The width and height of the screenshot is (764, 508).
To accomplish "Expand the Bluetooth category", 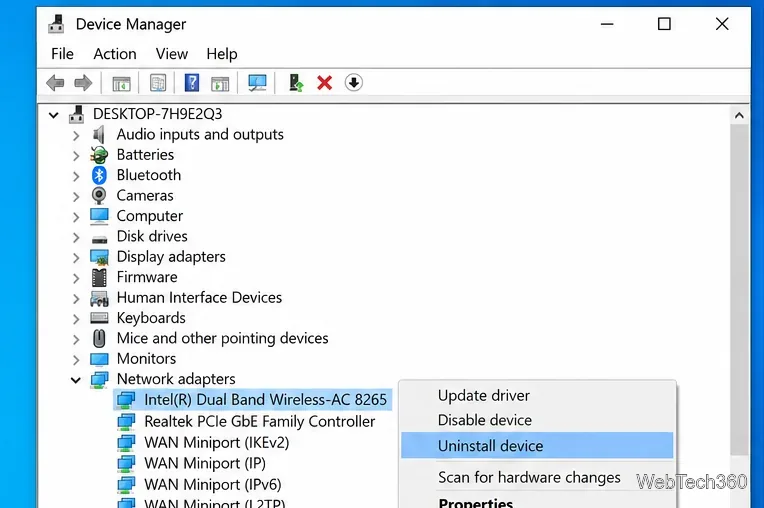I will click(76, 176).
